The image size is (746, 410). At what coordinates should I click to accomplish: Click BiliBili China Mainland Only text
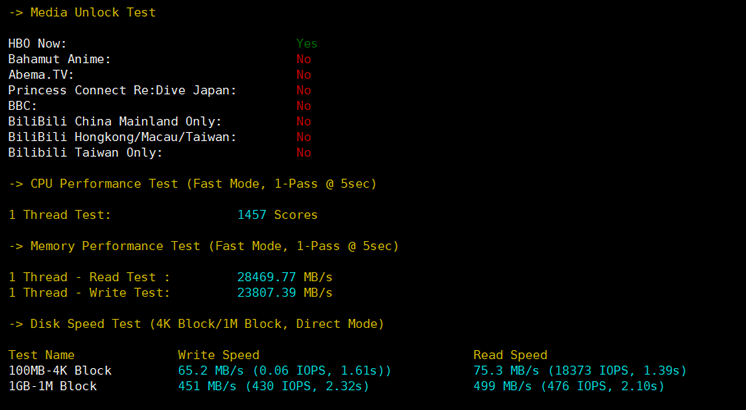click(x=115, y=122)
